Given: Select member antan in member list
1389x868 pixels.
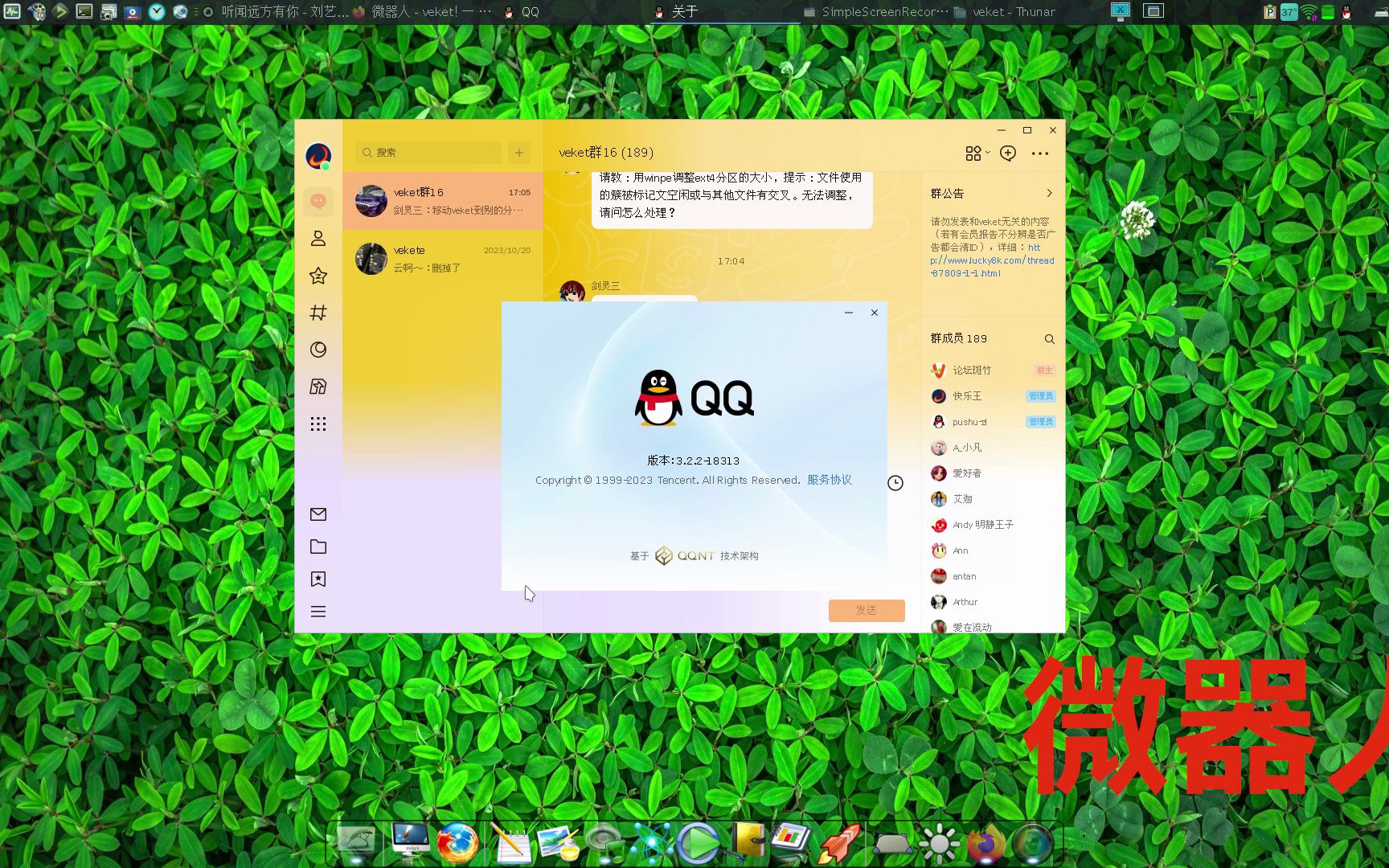Looking at the screenshot, I should point(993,576).
